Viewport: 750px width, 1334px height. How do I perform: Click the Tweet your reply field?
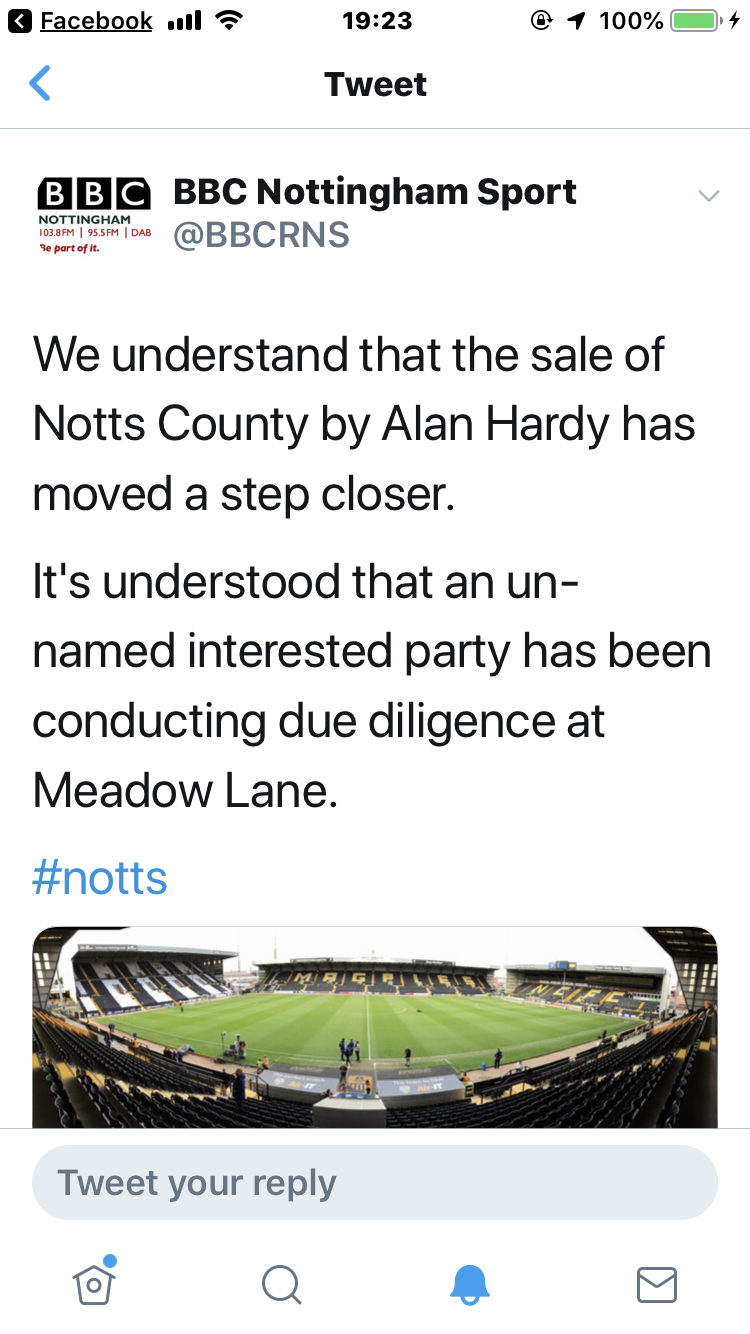click(x=375, y=1183)
